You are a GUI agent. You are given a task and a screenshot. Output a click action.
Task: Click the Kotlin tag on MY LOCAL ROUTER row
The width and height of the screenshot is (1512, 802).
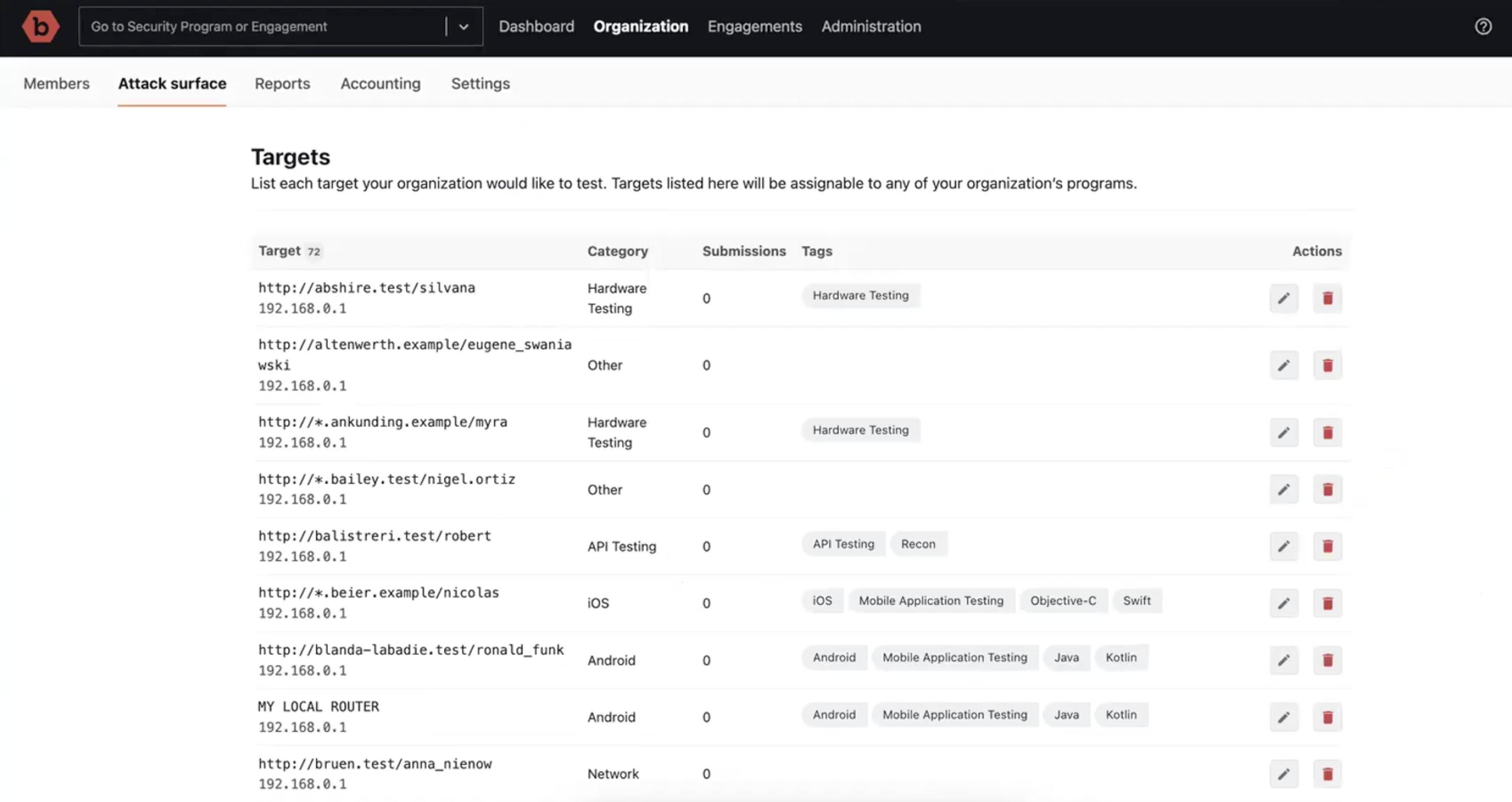click(1121, 714)
